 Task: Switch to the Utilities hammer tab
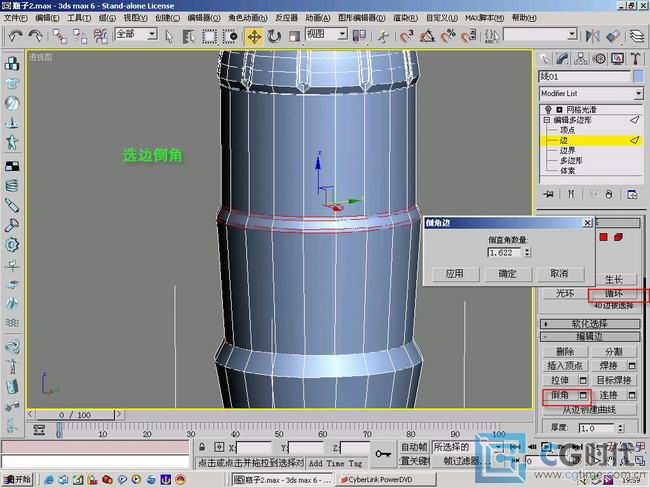[x=635, y=59]
